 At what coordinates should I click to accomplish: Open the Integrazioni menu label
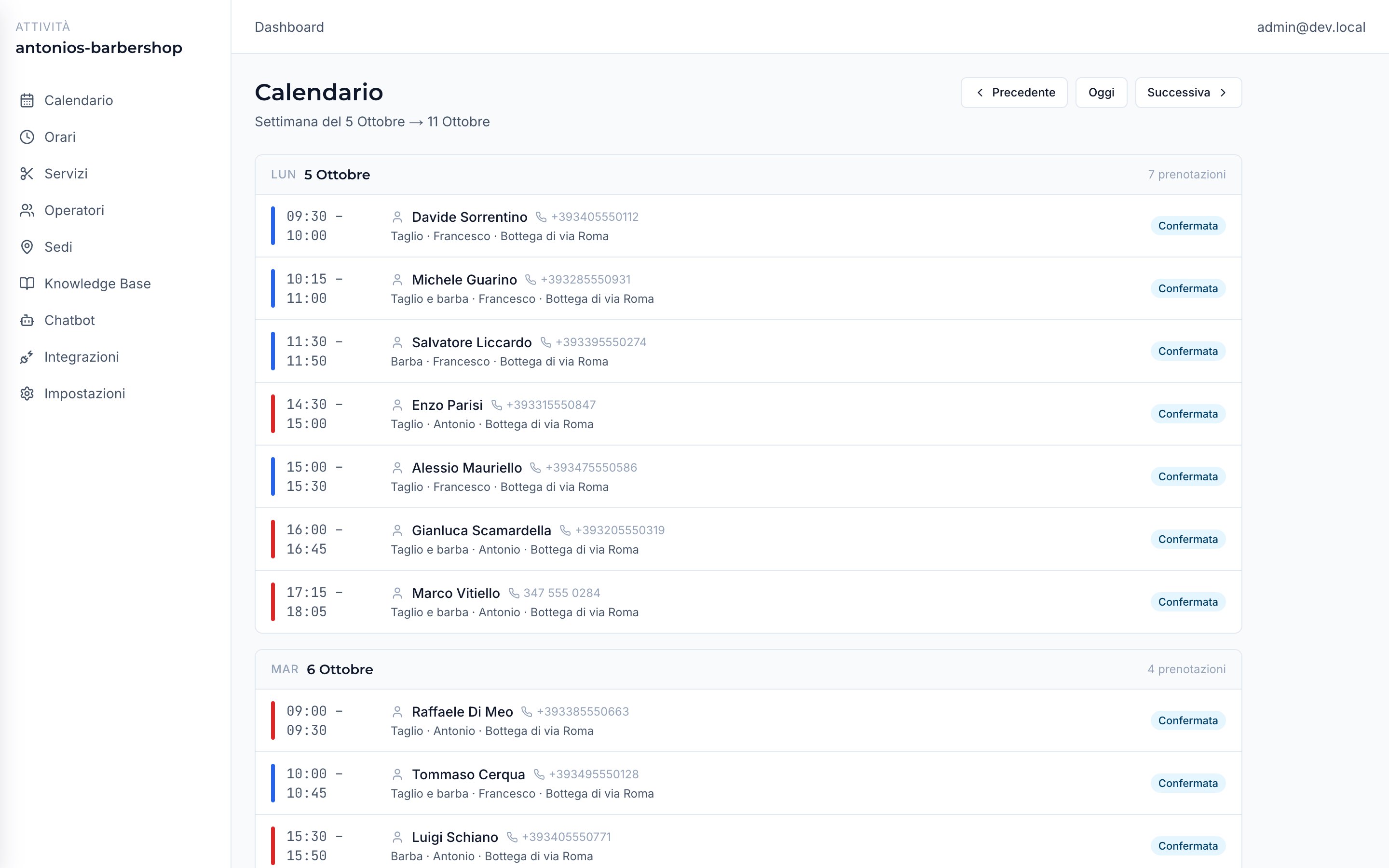[82, 357]
